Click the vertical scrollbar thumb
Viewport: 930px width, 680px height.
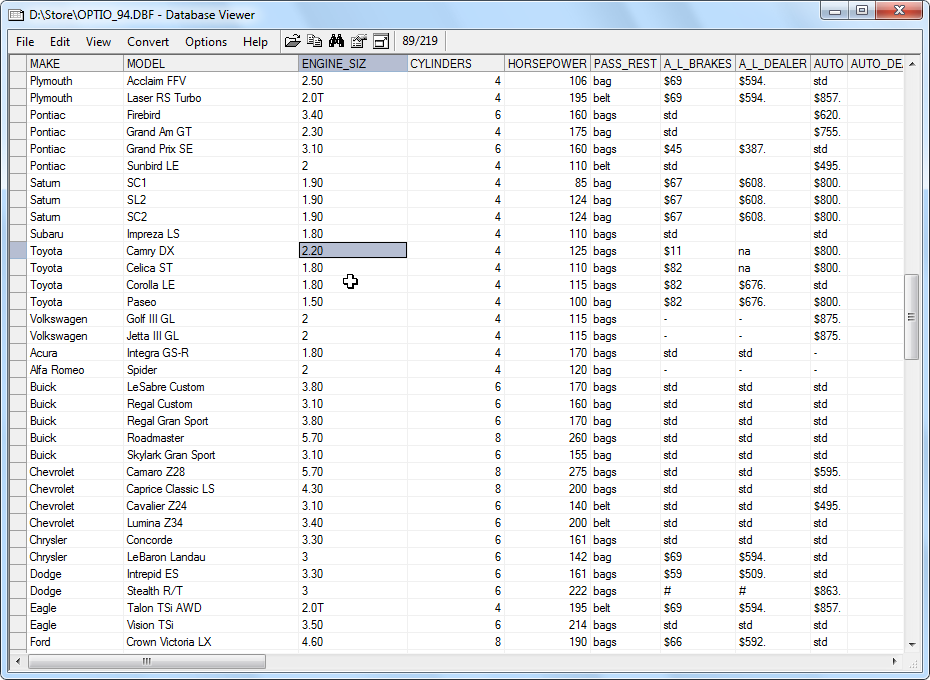912,317
